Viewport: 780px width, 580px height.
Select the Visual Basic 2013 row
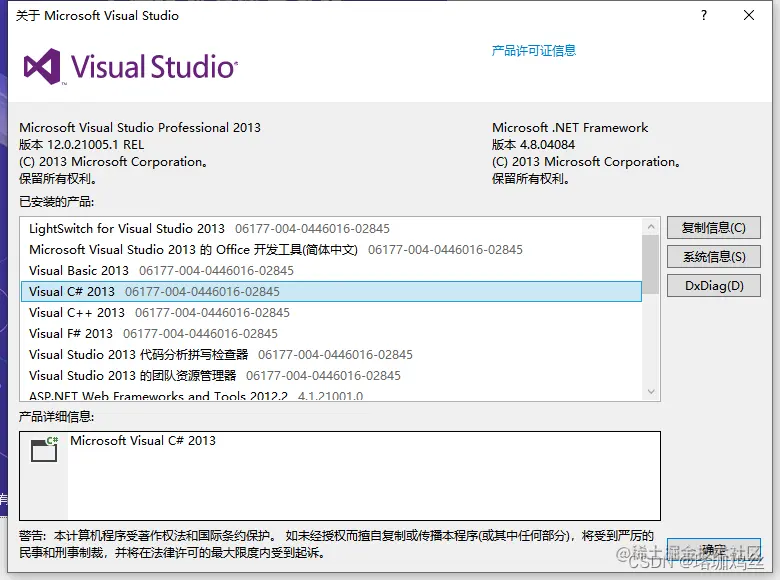331,271
